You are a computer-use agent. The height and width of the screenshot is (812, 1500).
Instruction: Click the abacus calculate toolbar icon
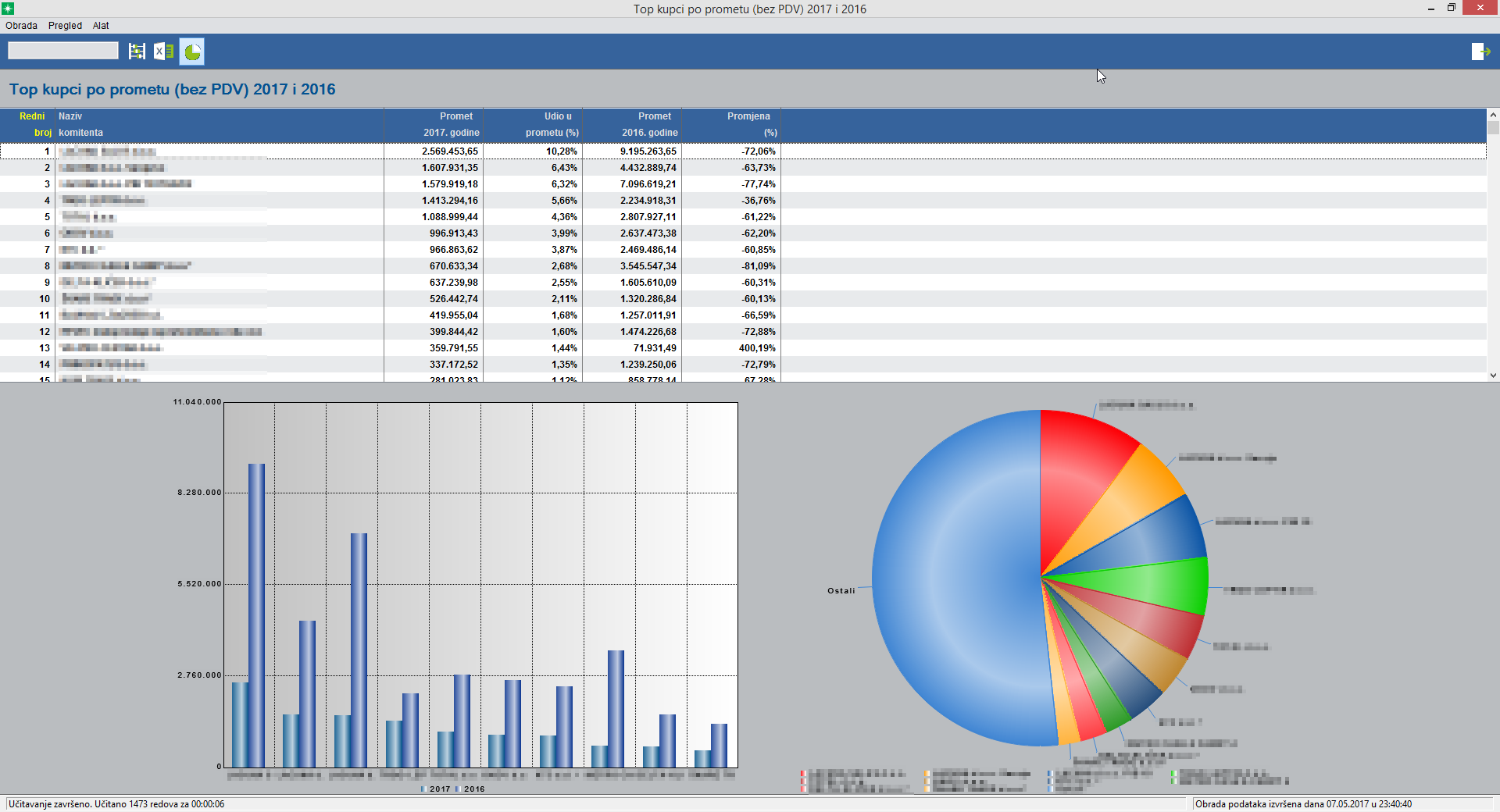tap(137, 52)
